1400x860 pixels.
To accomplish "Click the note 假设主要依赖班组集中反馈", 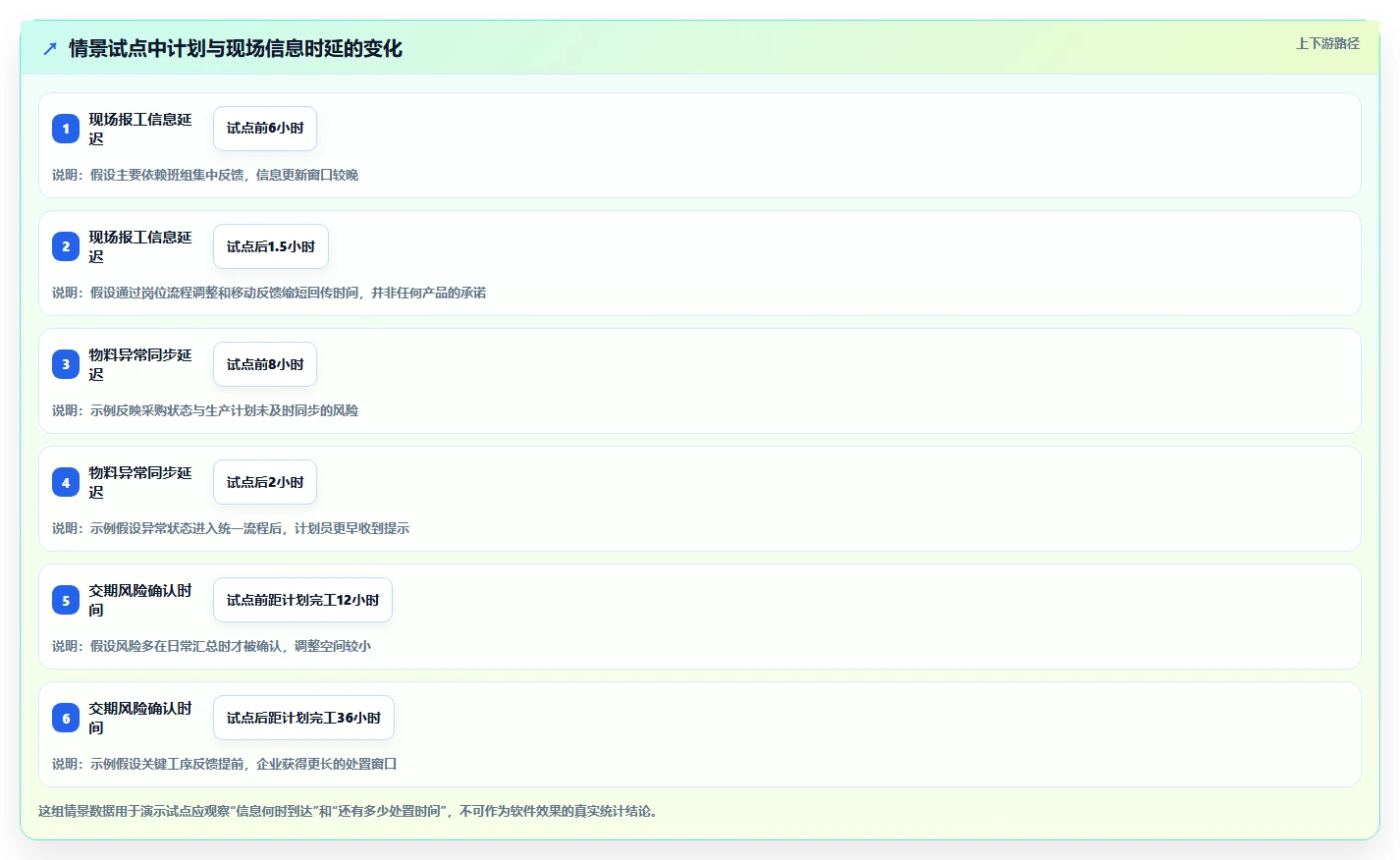I will coord(205,175).
